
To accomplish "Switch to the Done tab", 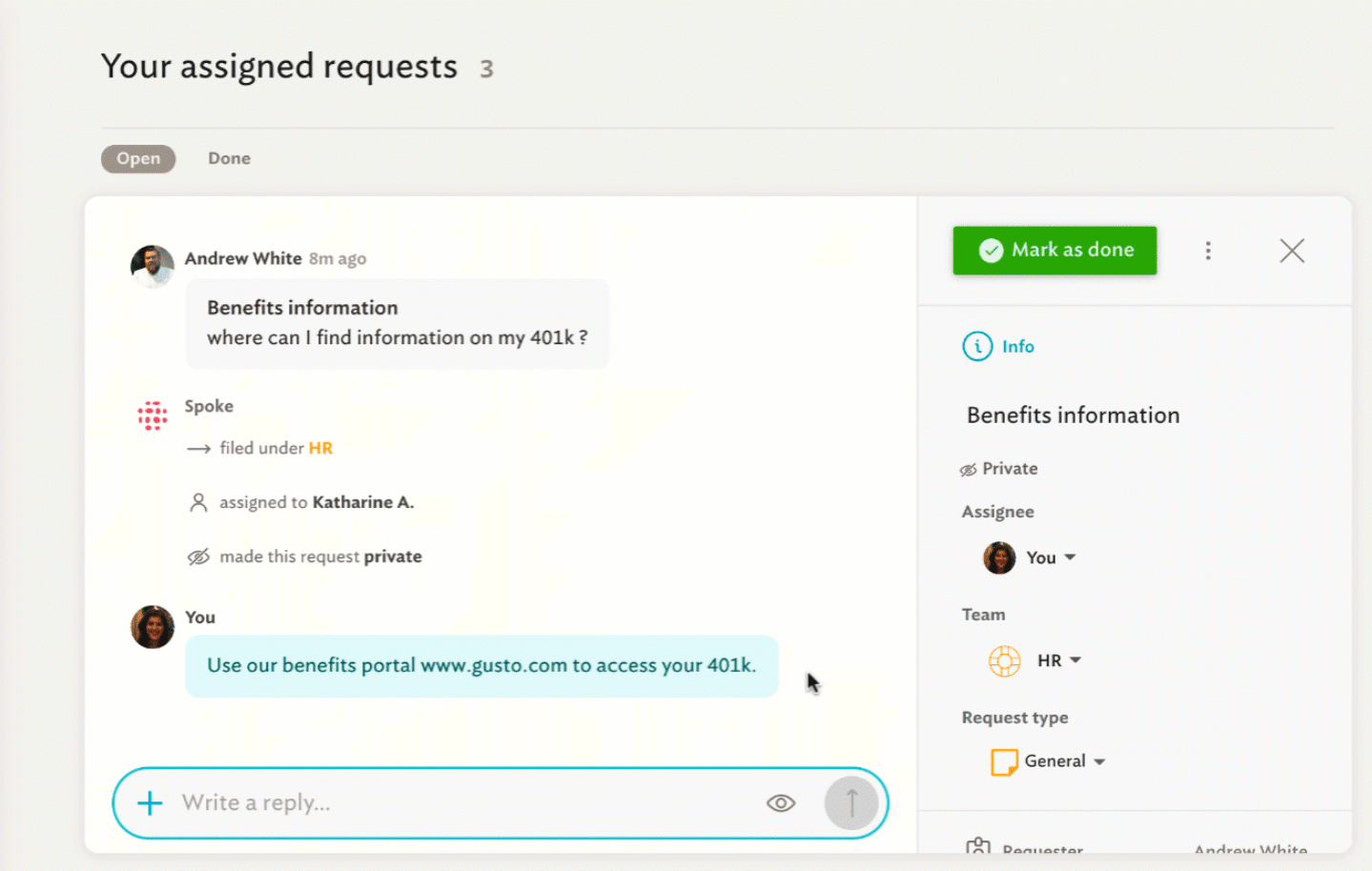I will click(230, 158).
